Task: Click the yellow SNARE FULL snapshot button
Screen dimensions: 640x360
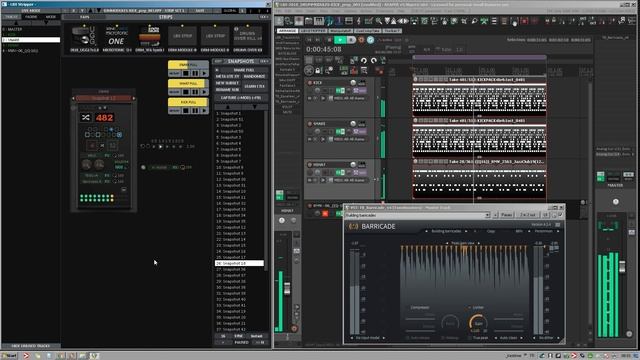Action: pyautogui.click(x=188, y=65)
